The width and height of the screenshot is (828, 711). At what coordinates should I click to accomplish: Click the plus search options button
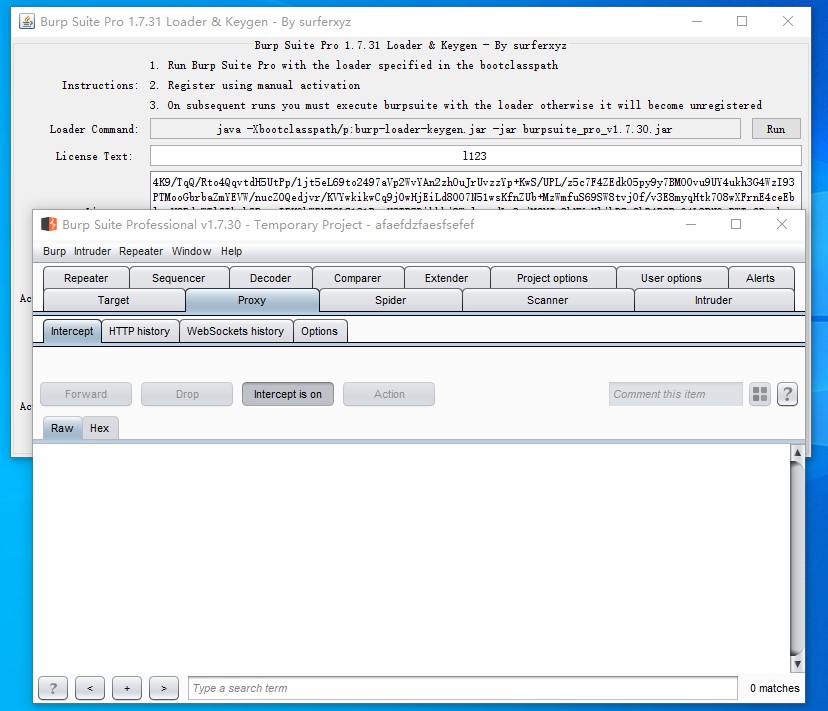coord(127,688)
